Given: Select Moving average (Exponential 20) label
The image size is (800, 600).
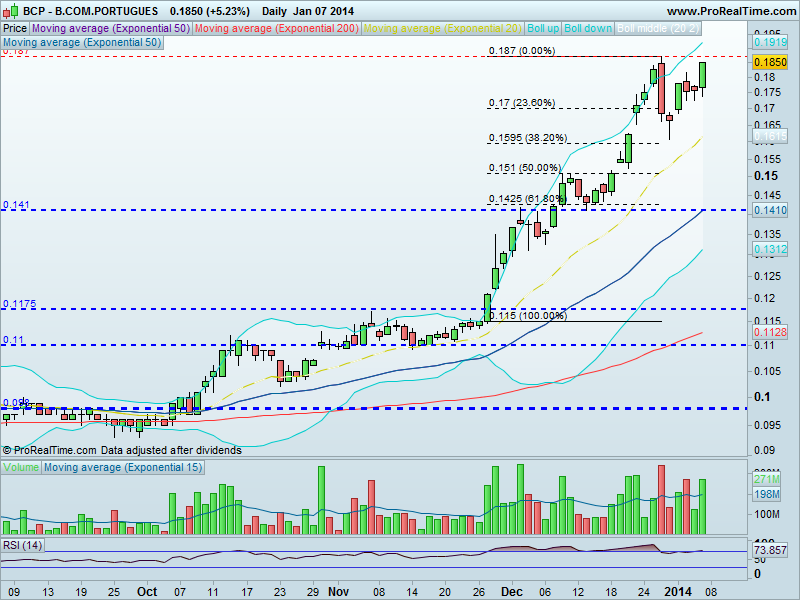Looking at the screenshot, I should click(442, 29).
